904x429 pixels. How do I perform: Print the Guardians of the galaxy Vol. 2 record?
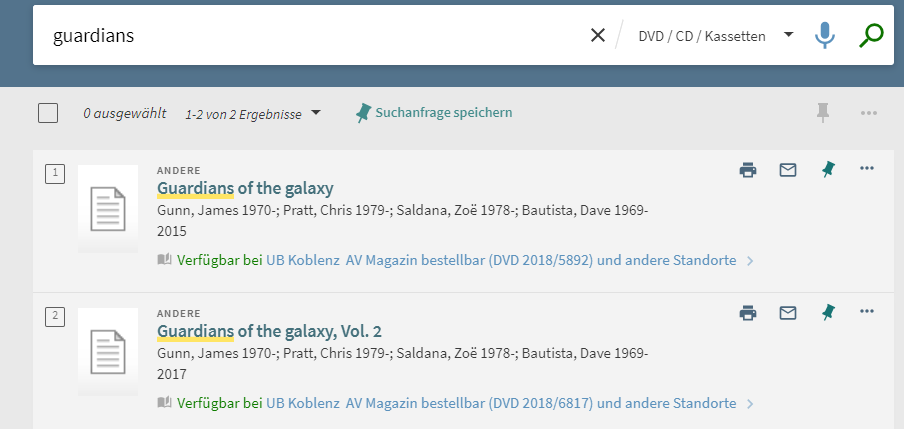click(747, 313)
